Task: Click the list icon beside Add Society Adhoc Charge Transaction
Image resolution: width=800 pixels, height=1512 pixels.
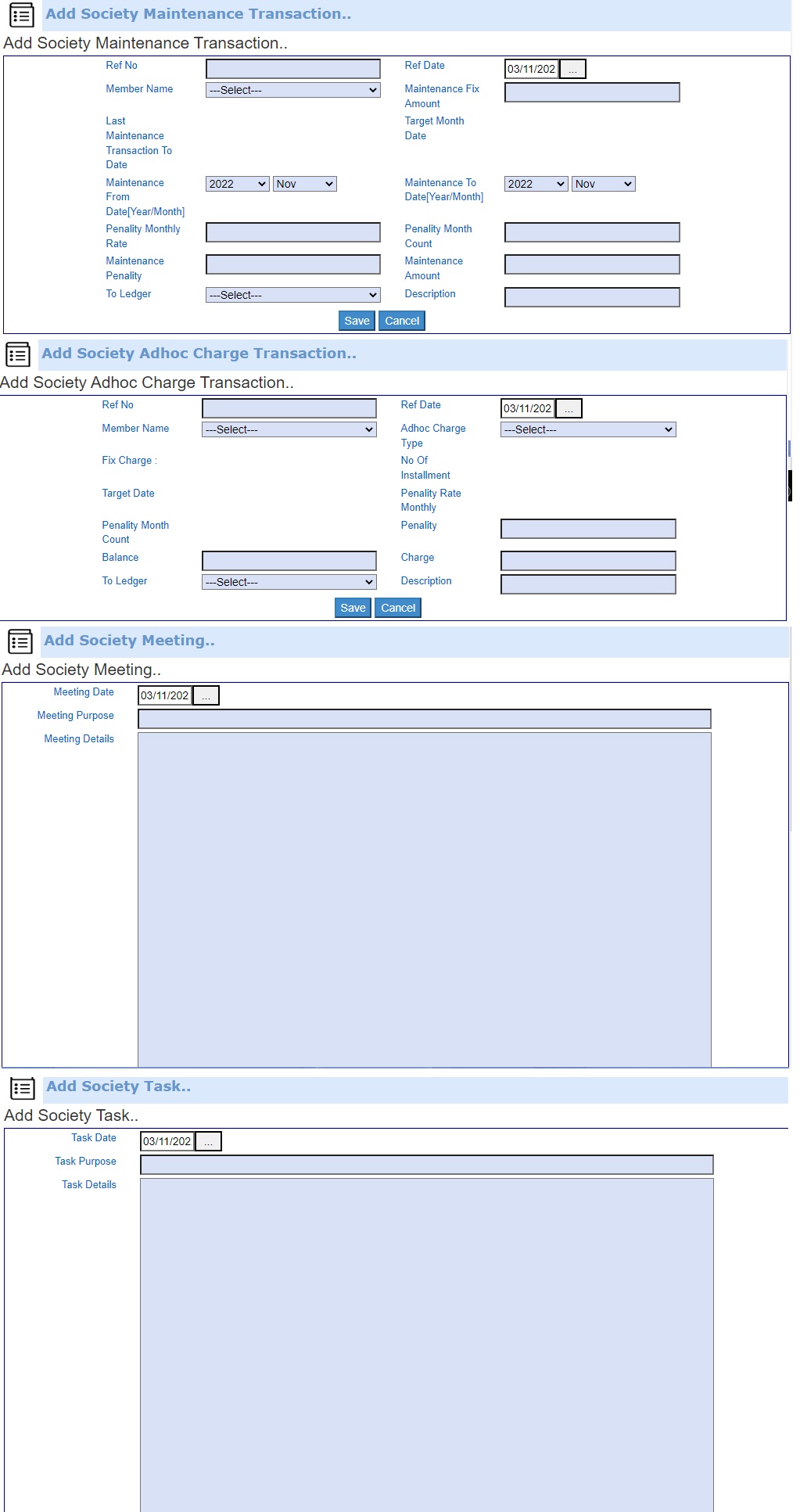Action: (18, 354)
